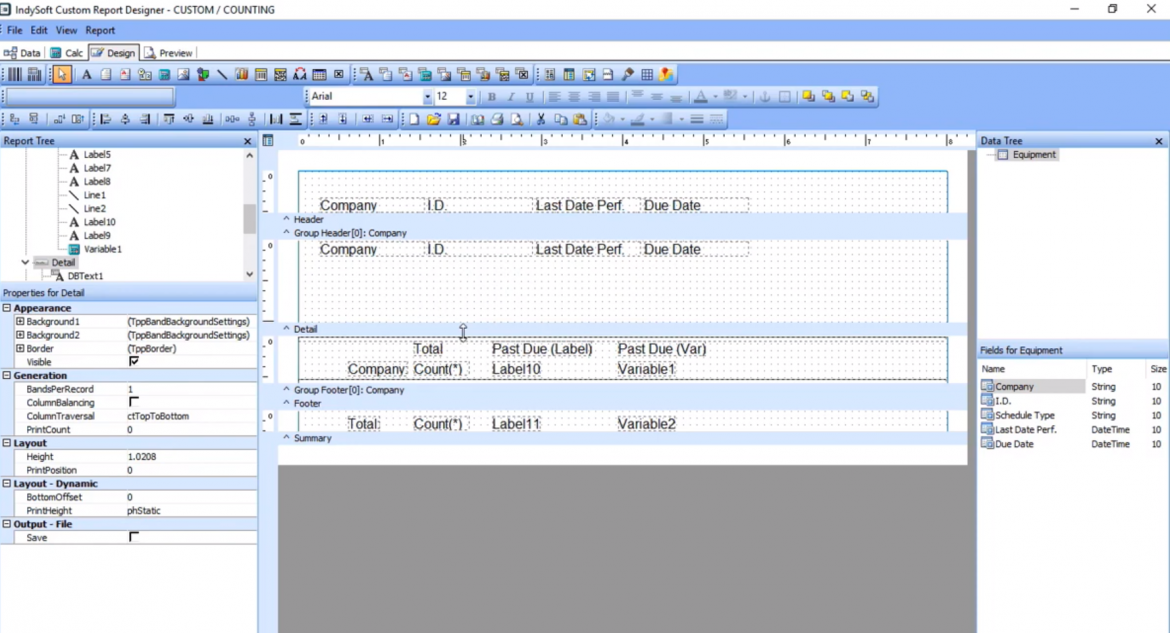
Task: Click the Paste icon on toolbar
Action: [580, 118]
